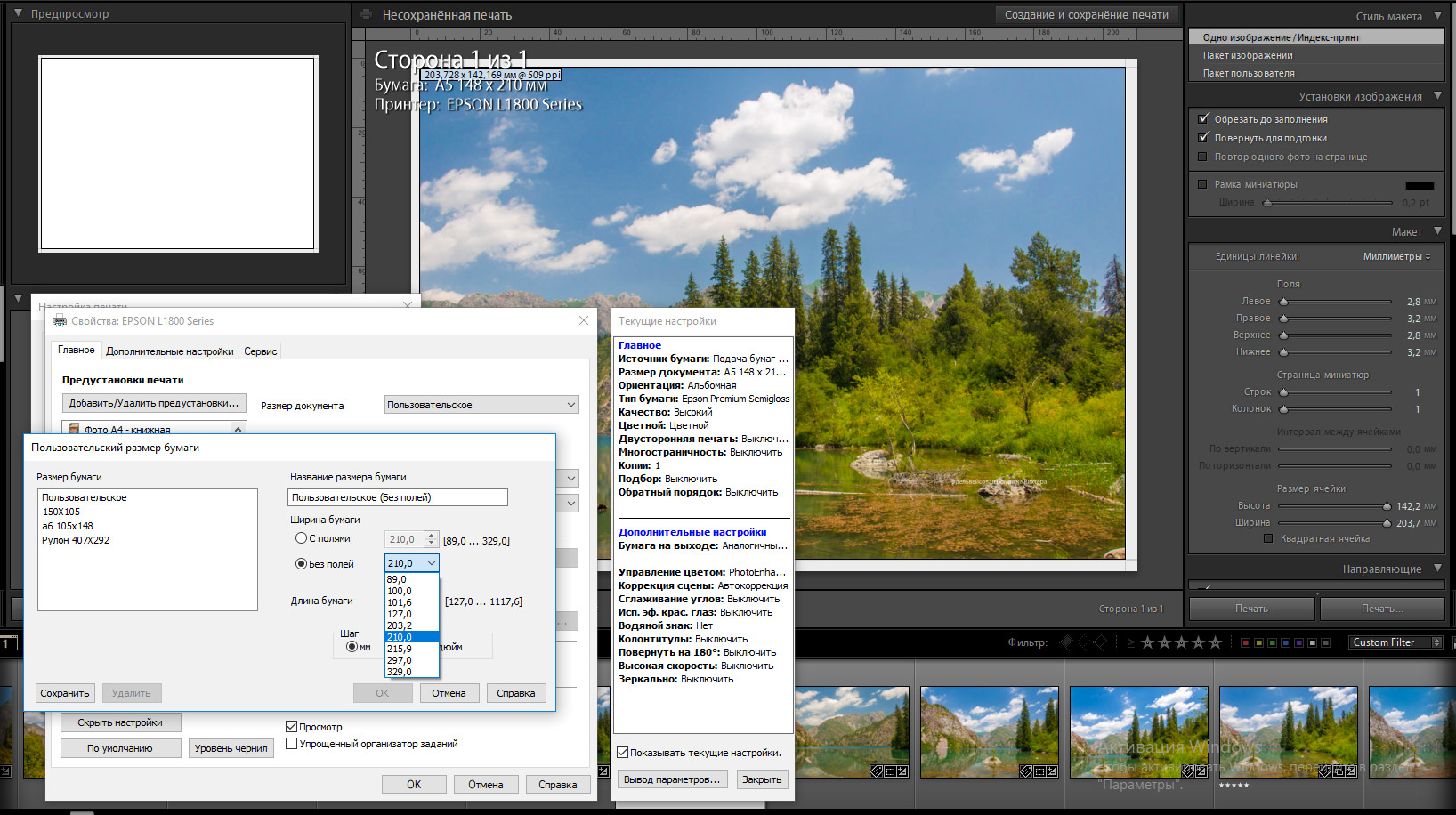Click the Печать… button with ellipsis
This screenshot has width=1456, height=815.
(1382, 609)
